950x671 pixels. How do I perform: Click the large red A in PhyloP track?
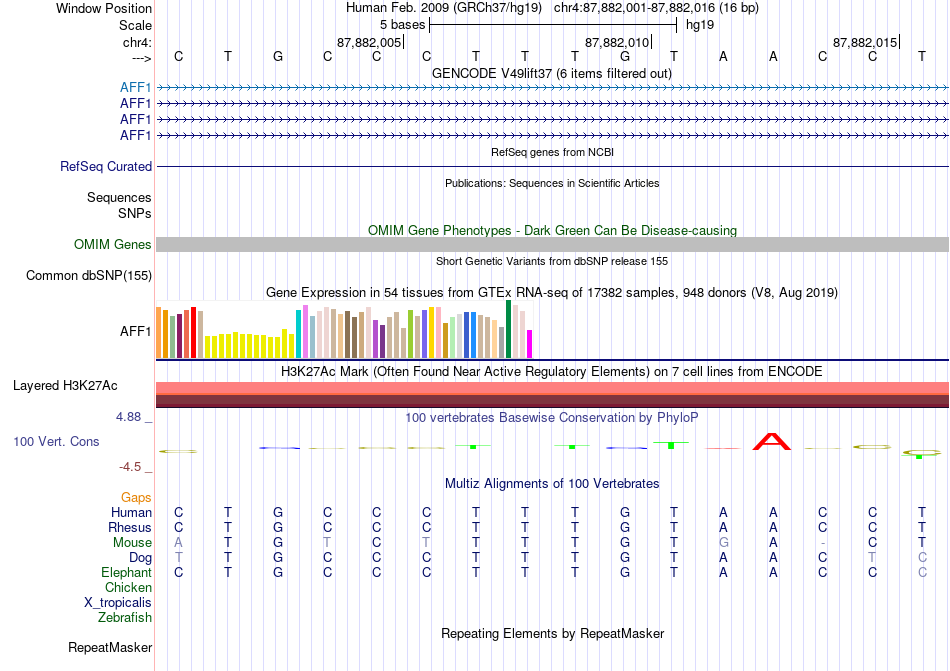(771, 441)
